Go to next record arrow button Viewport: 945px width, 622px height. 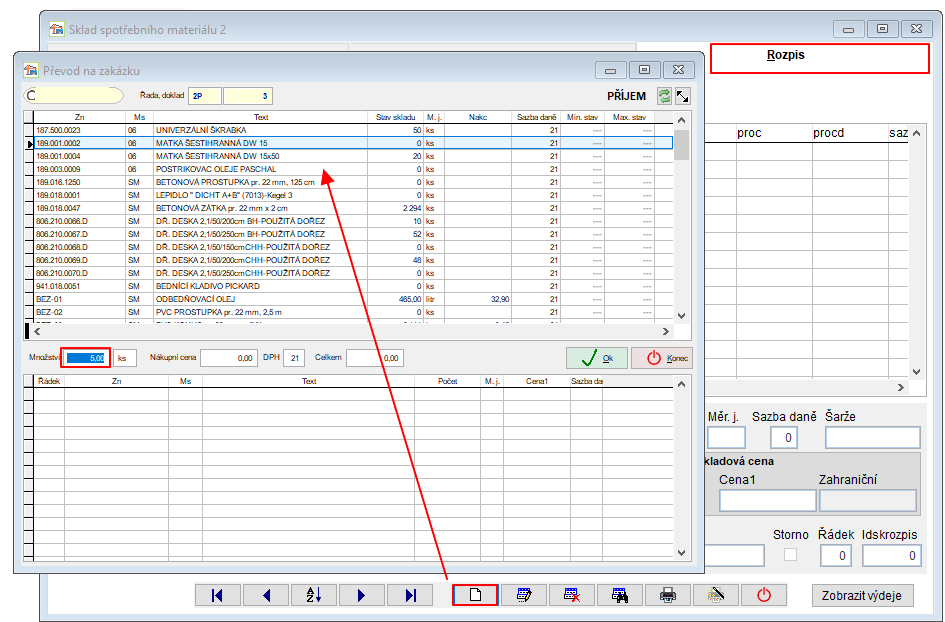point(362,595)
